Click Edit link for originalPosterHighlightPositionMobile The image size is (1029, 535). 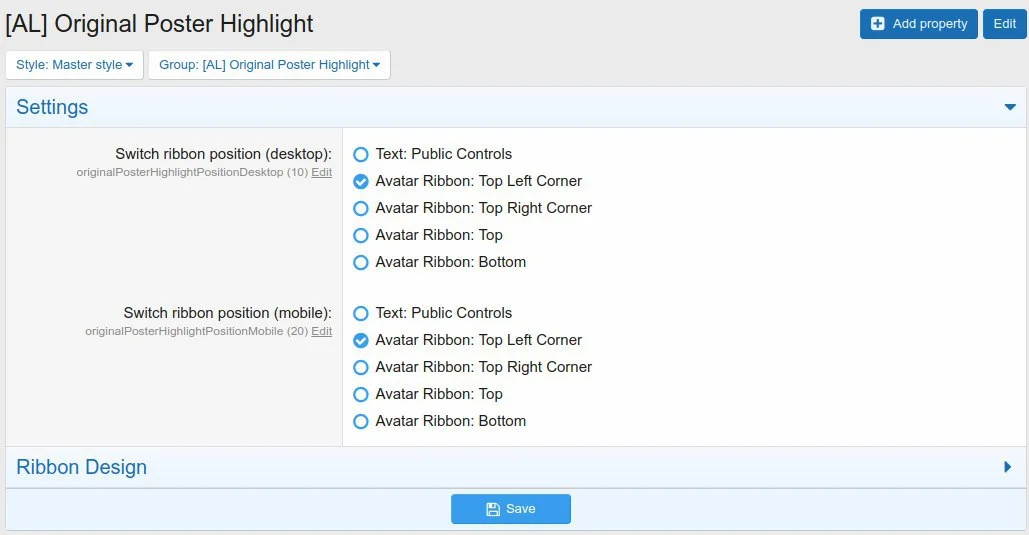[321, 332]
